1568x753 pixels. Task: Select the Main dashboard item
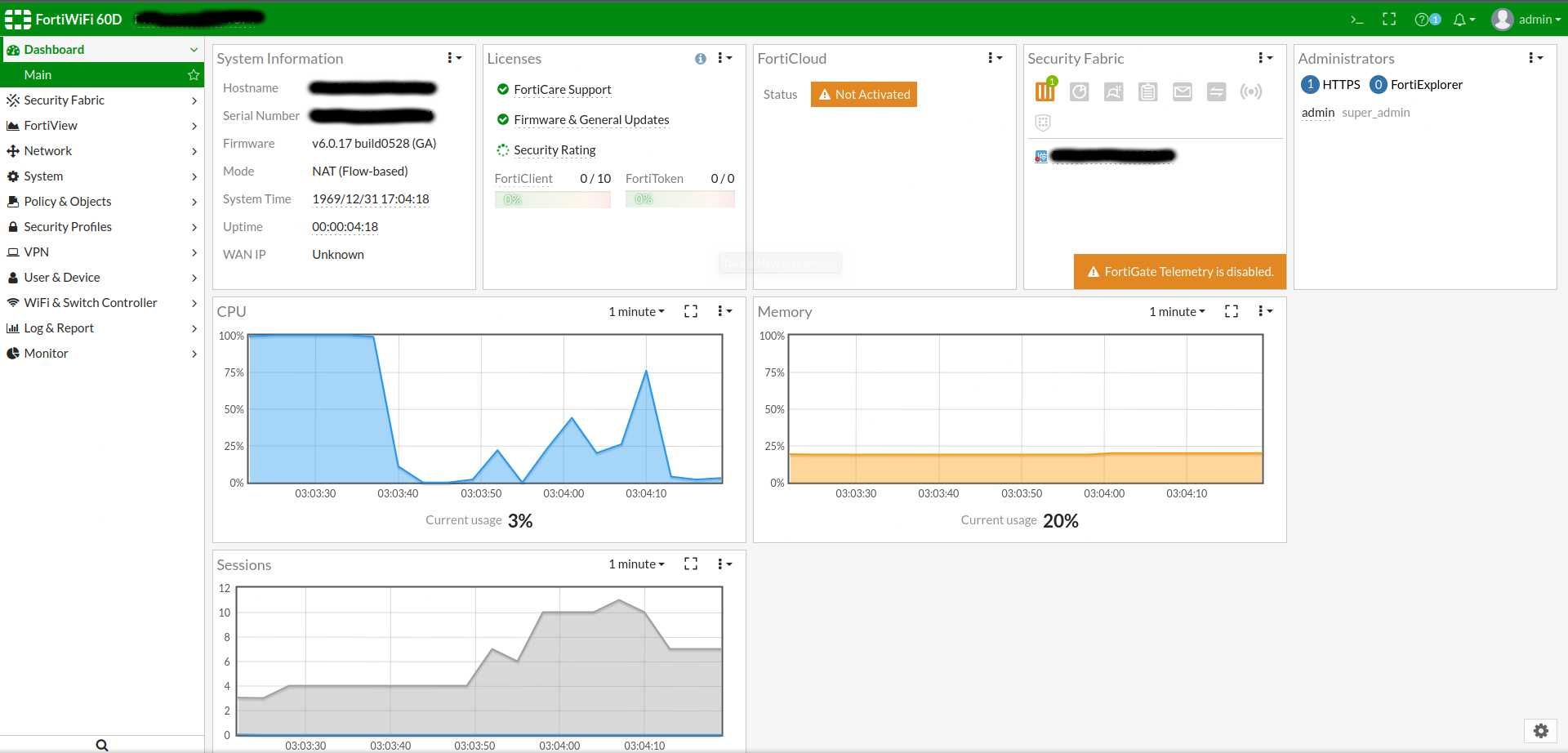[x=102, y=74]
